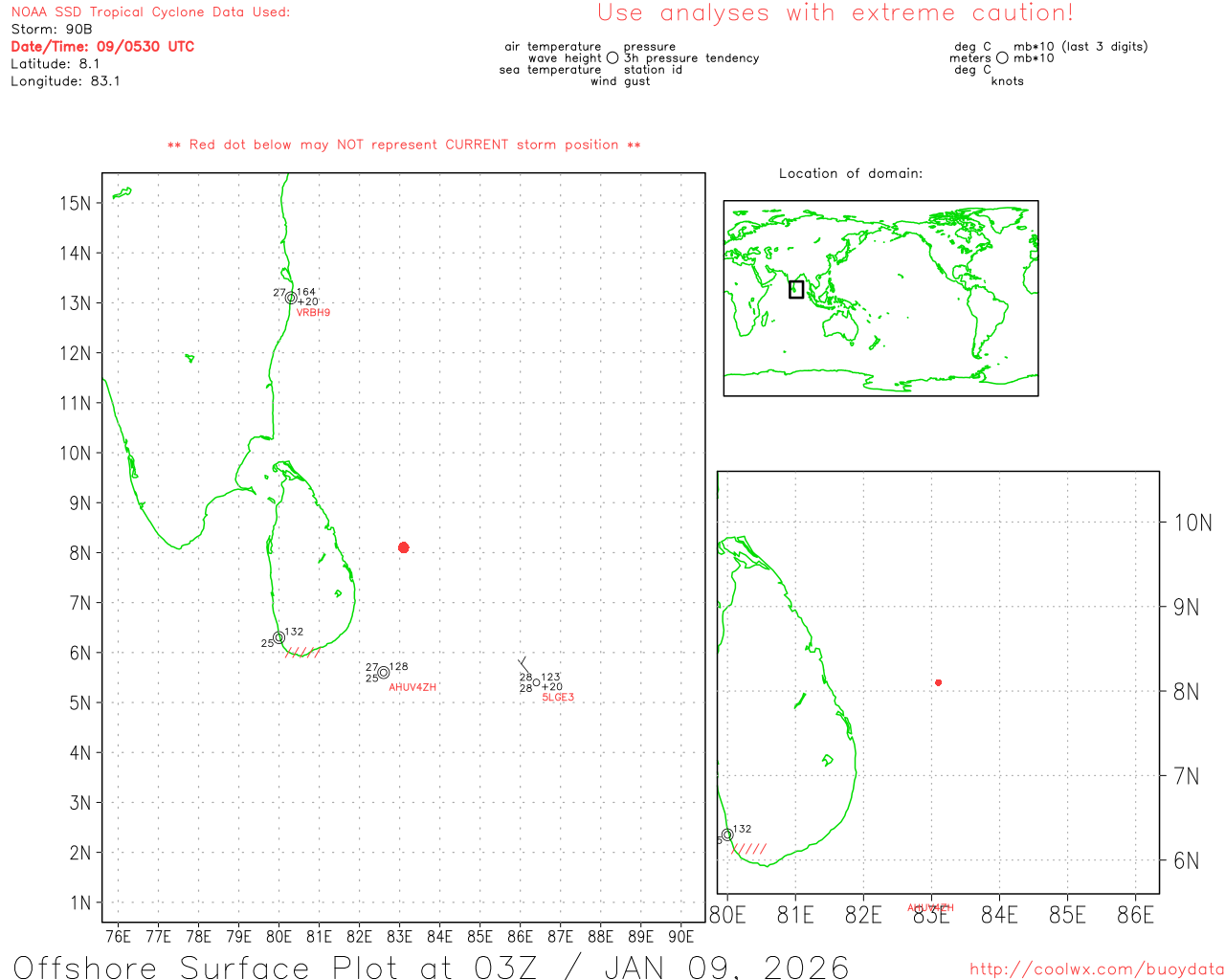Click the small red storm dot in zoomed inset map
1225x980 pixels.
pyautogui.click(x=939, y=682)
